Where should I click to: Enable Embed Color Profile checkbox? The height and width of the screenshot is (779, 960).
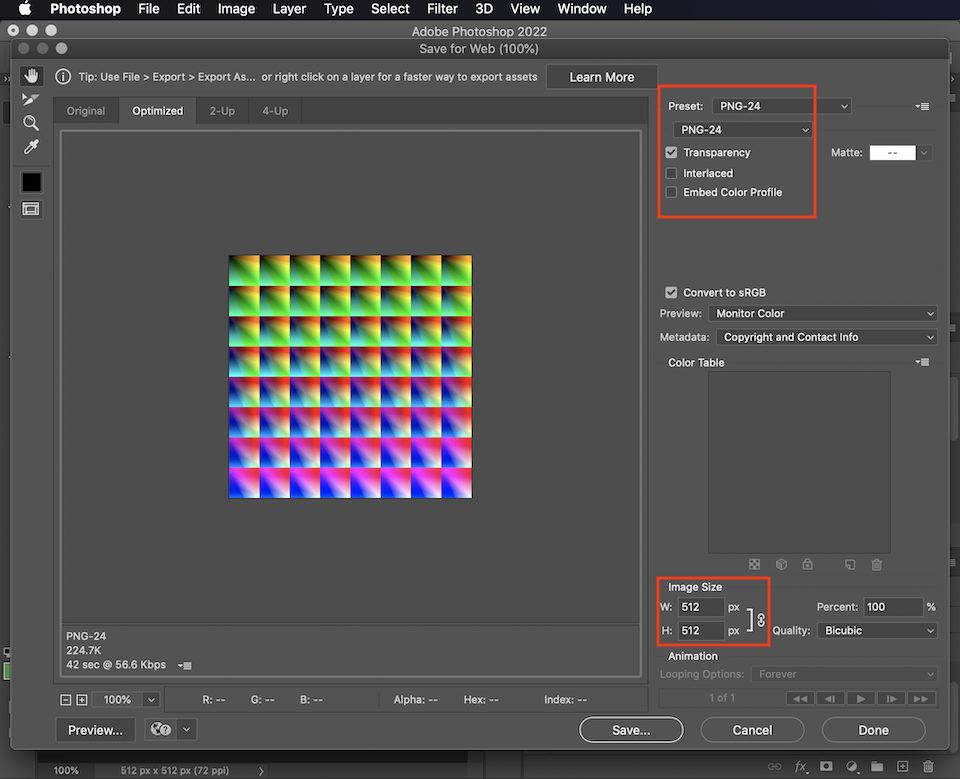point(672,192)
